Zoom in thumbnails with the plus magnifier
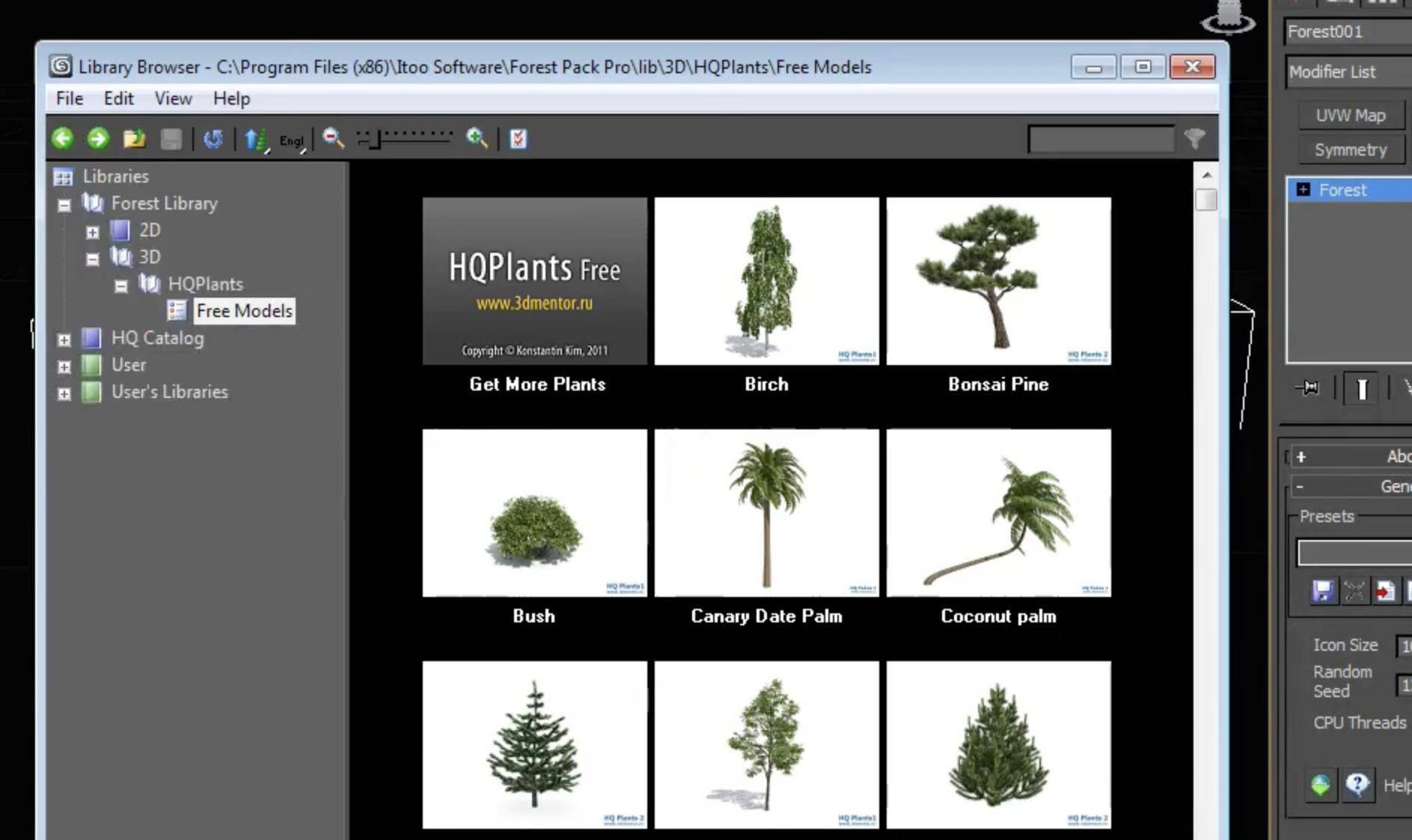This screenshot has width=1412, height=840. (x=477, y=138)
